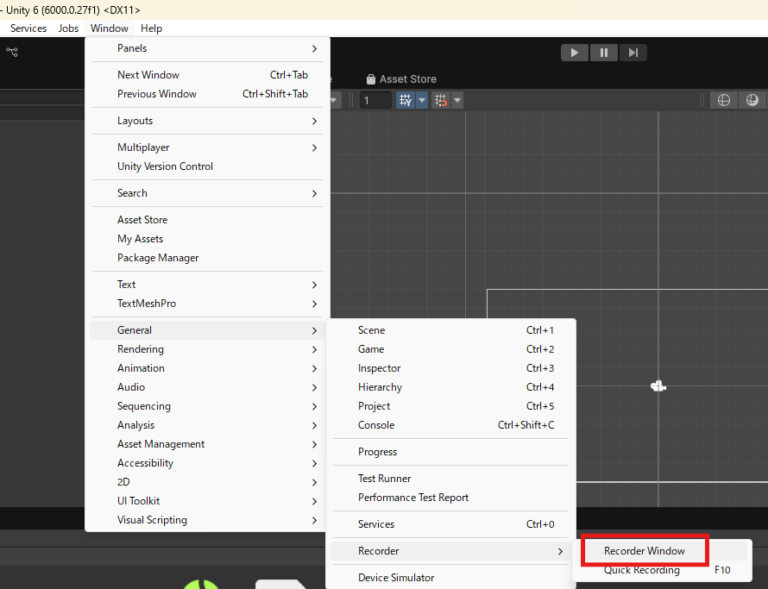
Task: Click the wireframe sphere draw mode icon
Action: (723, 100)
